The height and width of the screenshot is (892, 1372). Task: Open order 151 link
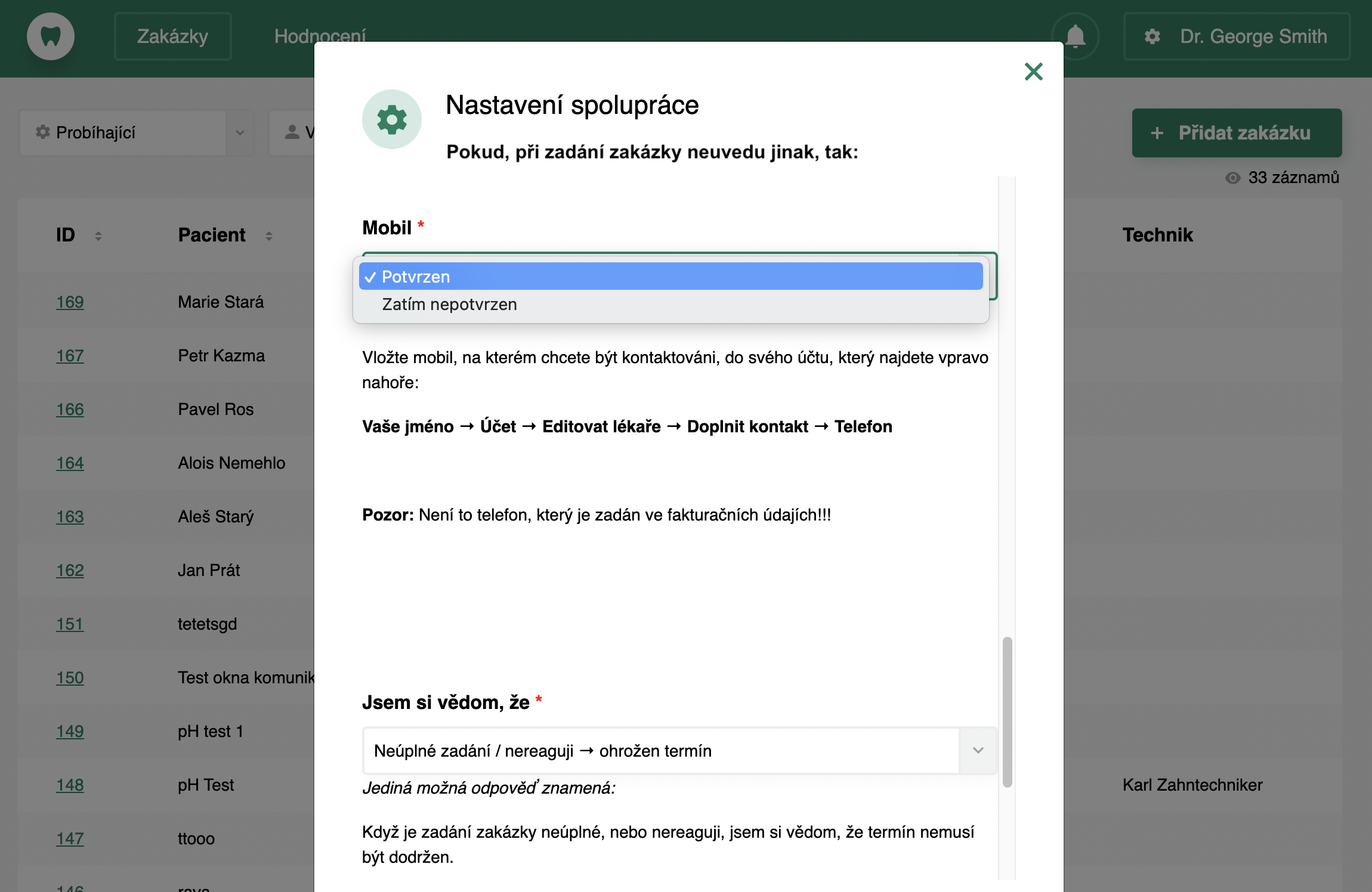pyautogui.click(x=70, y=624)
